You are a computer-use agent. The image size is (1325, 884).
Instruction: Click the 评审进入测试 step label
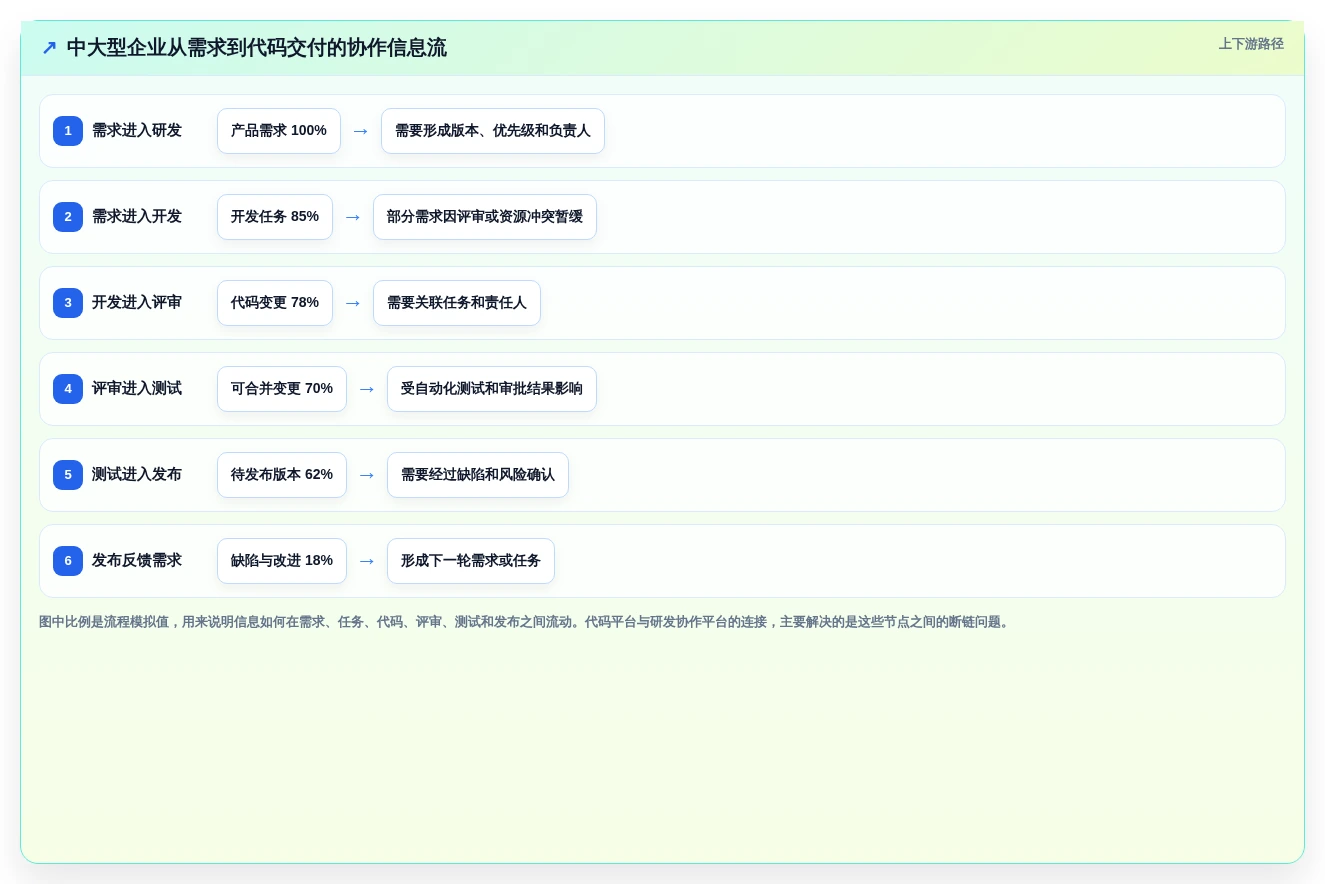pyautogui.click(x=137, y=389)
